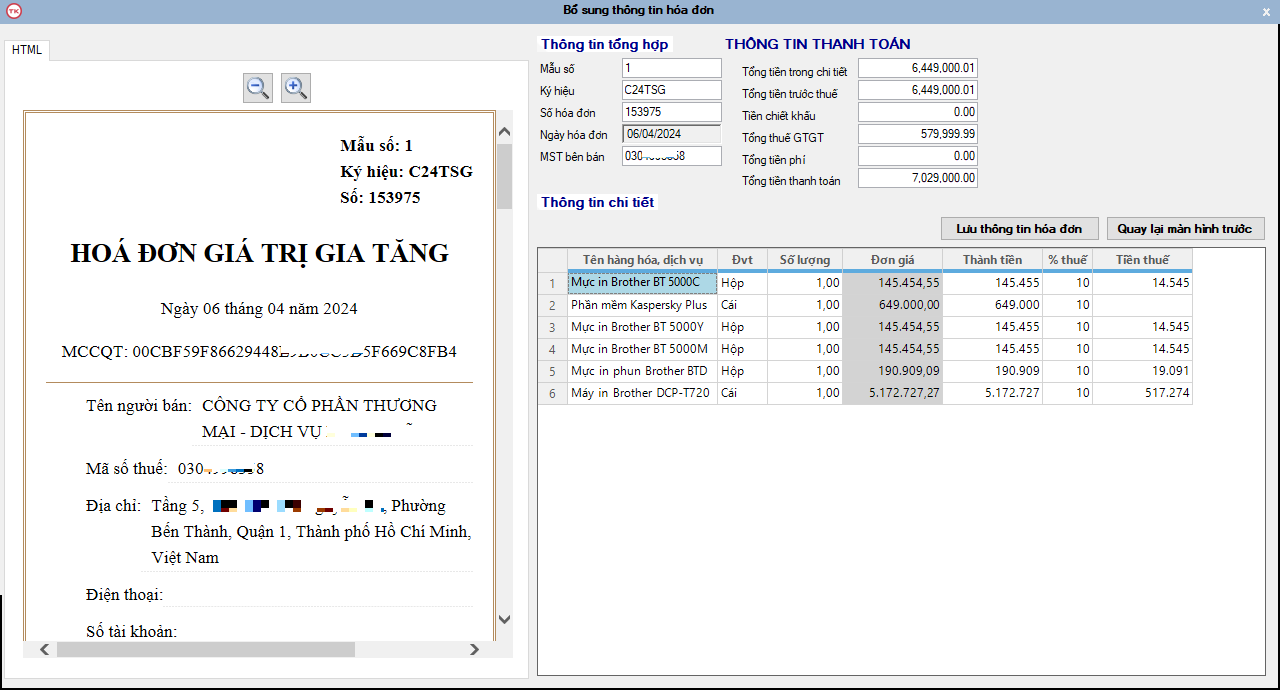Click the Đơn giá column header

click(892, 260)
